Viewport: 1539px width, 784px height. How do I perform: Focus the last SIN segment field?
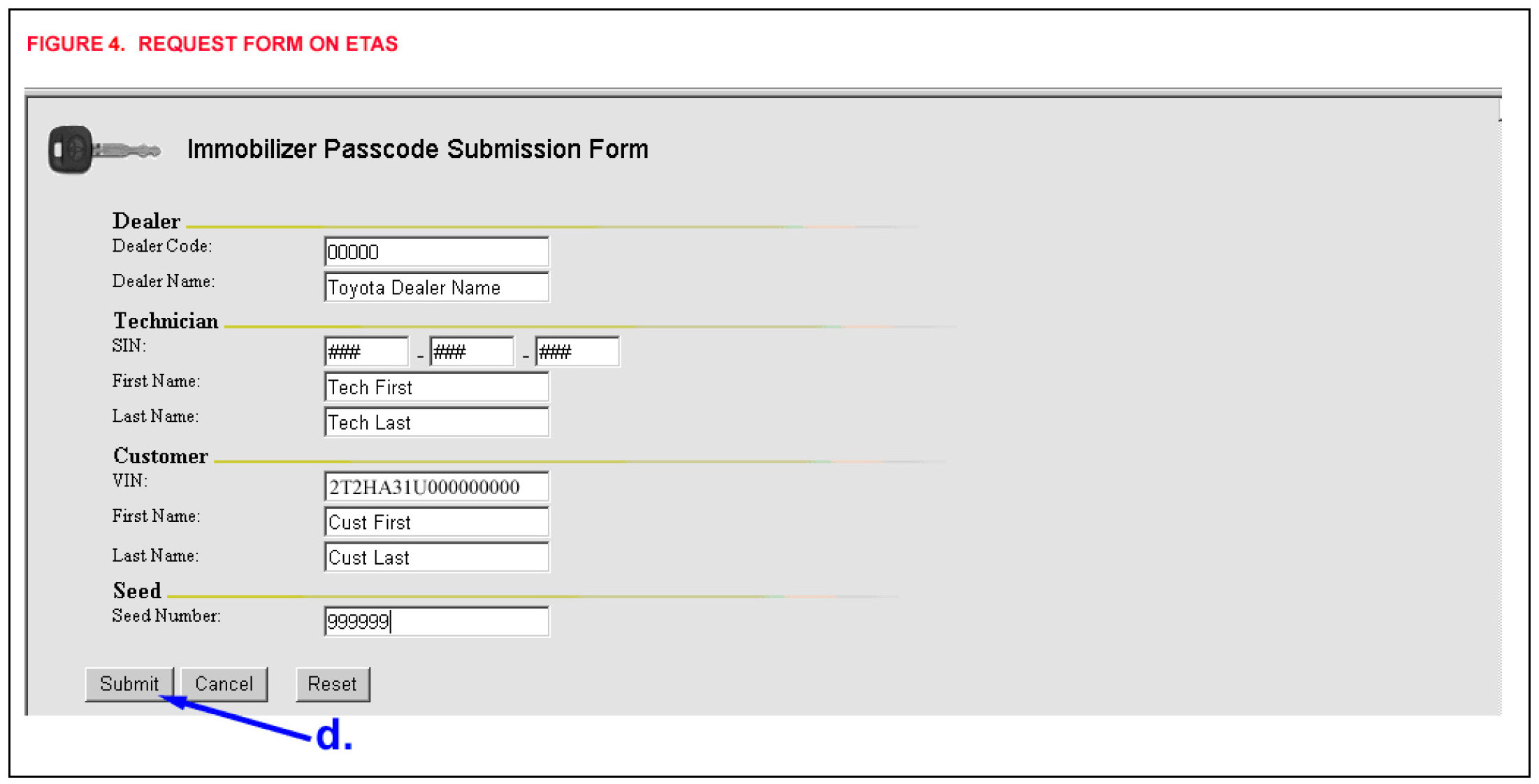[577, 351]
